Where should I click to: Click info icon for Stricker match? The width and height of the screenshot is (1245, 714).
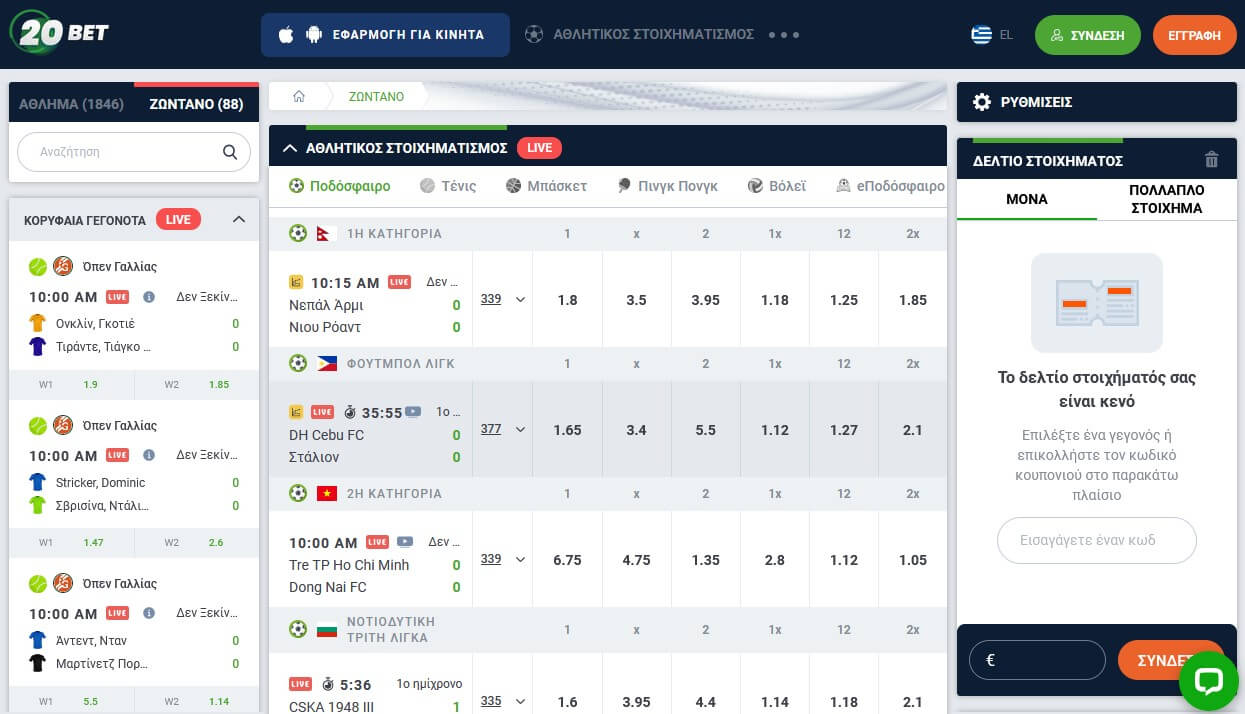[149, 455]
